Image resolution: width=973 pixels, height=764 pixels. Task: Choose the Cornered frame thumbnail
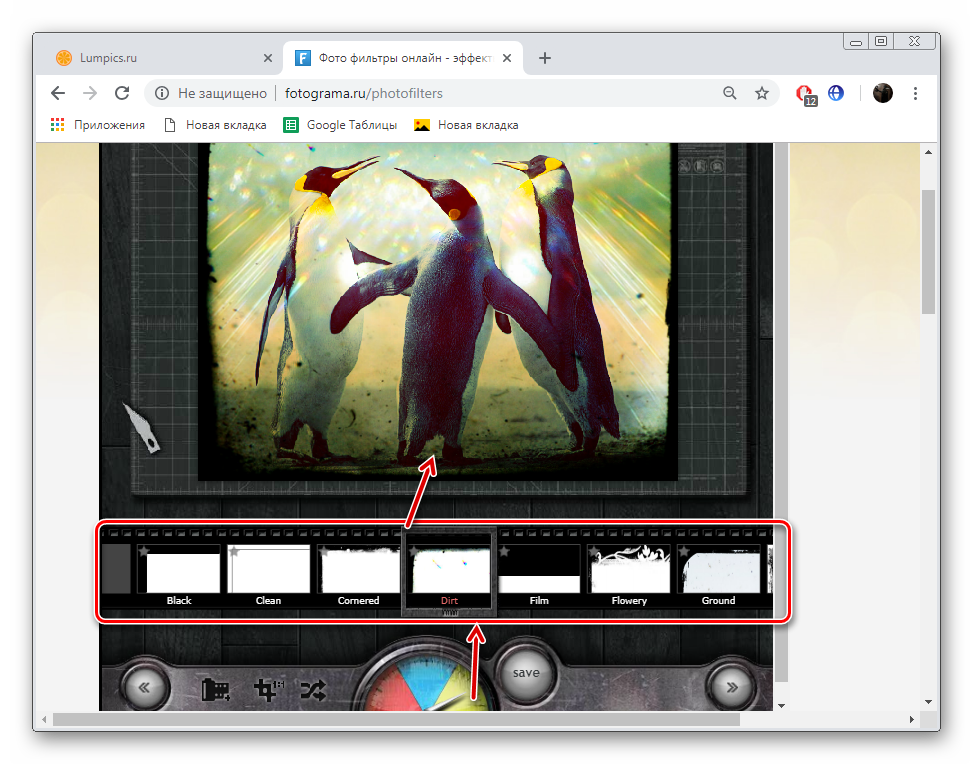point(358,575)
